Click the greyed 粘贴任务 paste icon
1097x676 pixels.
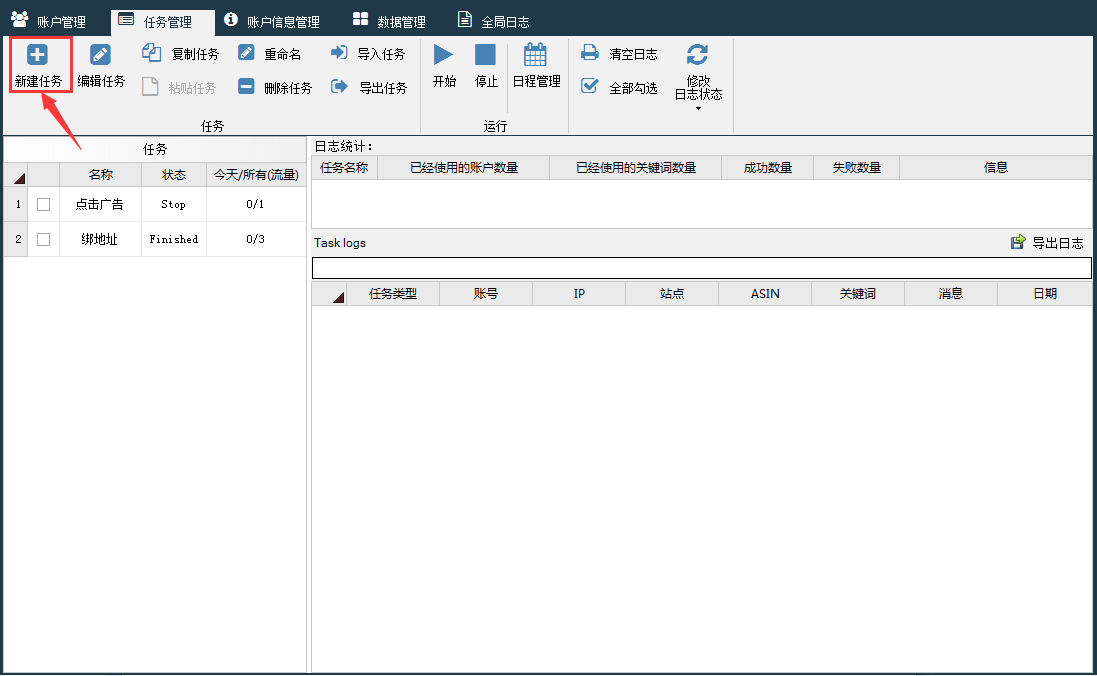[150, 87]
